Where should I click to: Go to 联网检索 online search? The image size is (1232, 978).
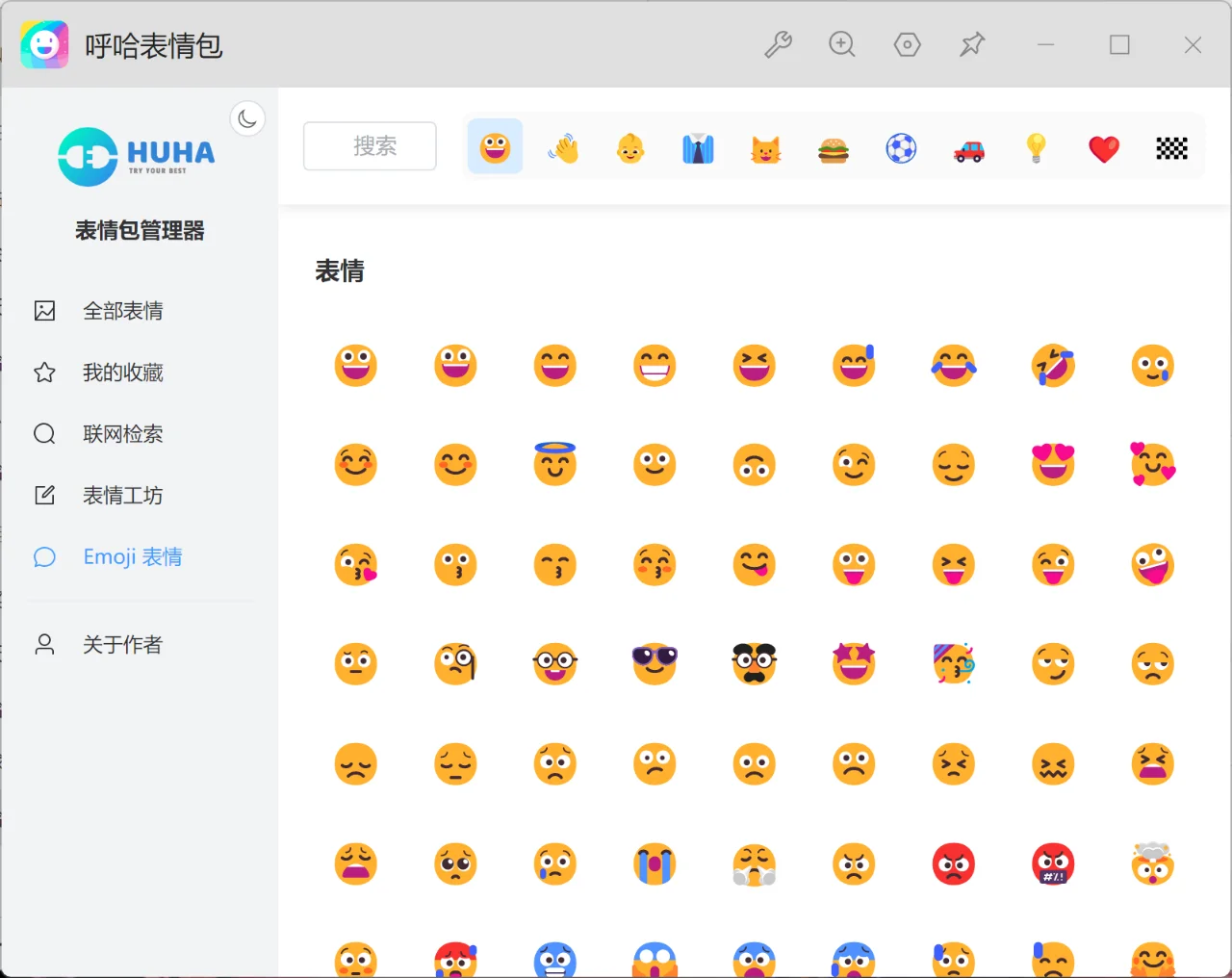coord(123,433)
